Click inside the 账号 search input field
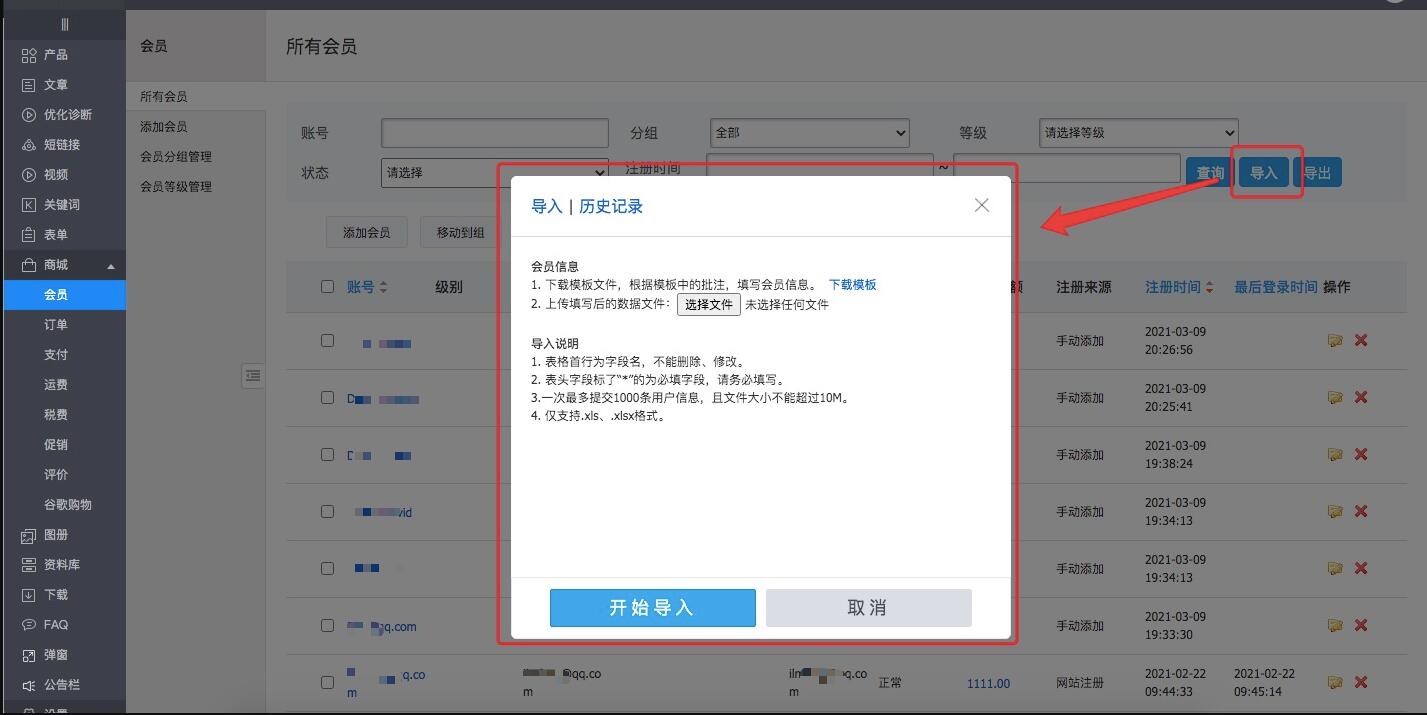Image resolution: width=1427 pixels, height=715 pixels. tap(494, 132)
